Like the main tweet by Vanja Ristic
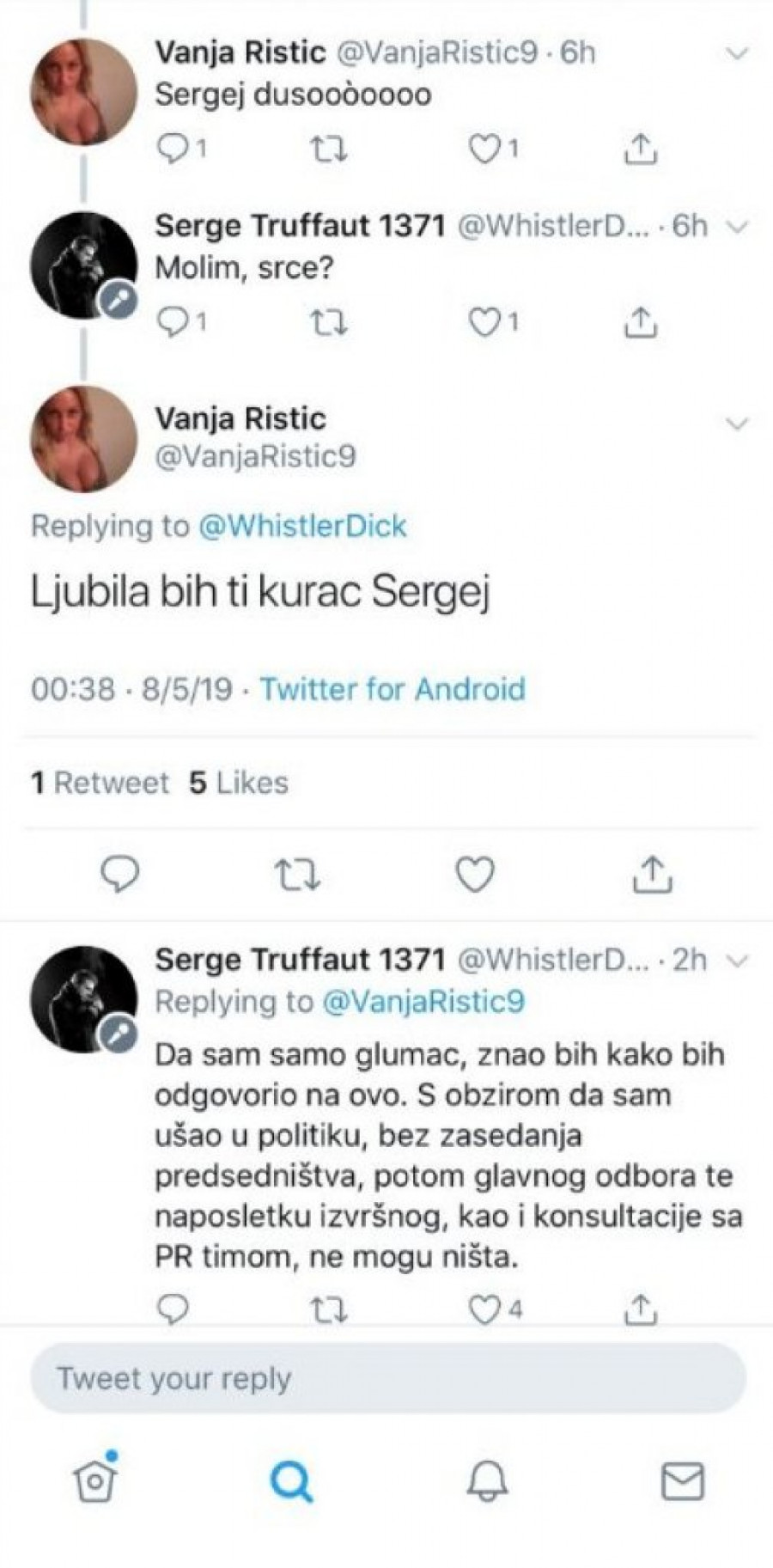773x1568 pixels. click(x=474, y=875)
